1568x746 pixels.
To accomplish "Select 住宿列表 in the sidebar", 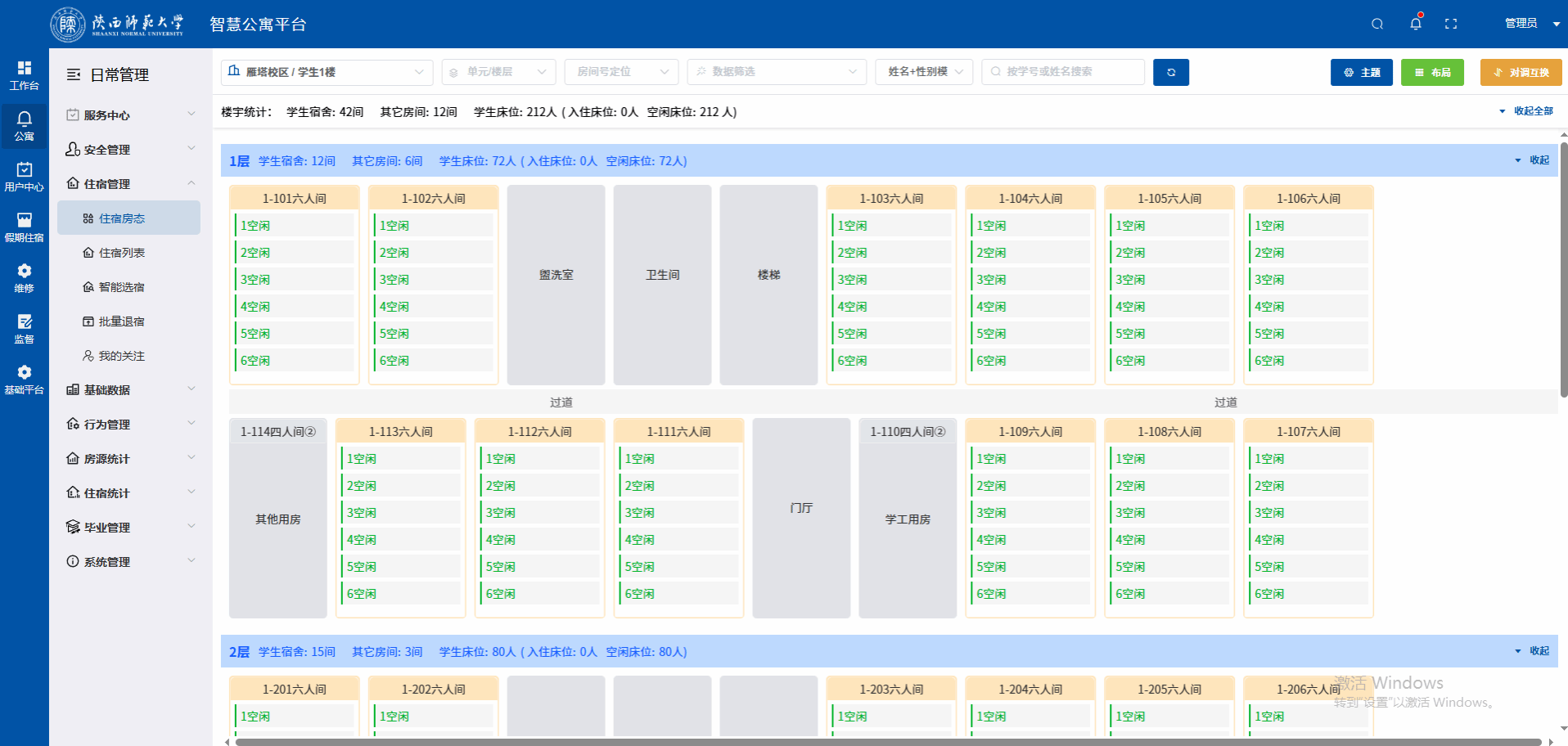I will point(122,253).
